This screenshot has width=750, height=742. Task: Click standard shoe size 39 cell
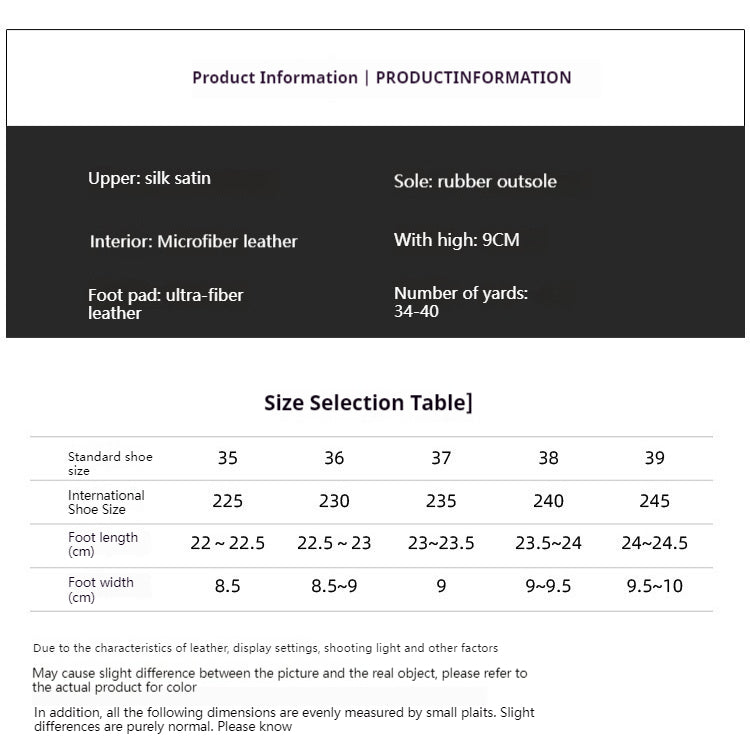[x=655, y=458]
